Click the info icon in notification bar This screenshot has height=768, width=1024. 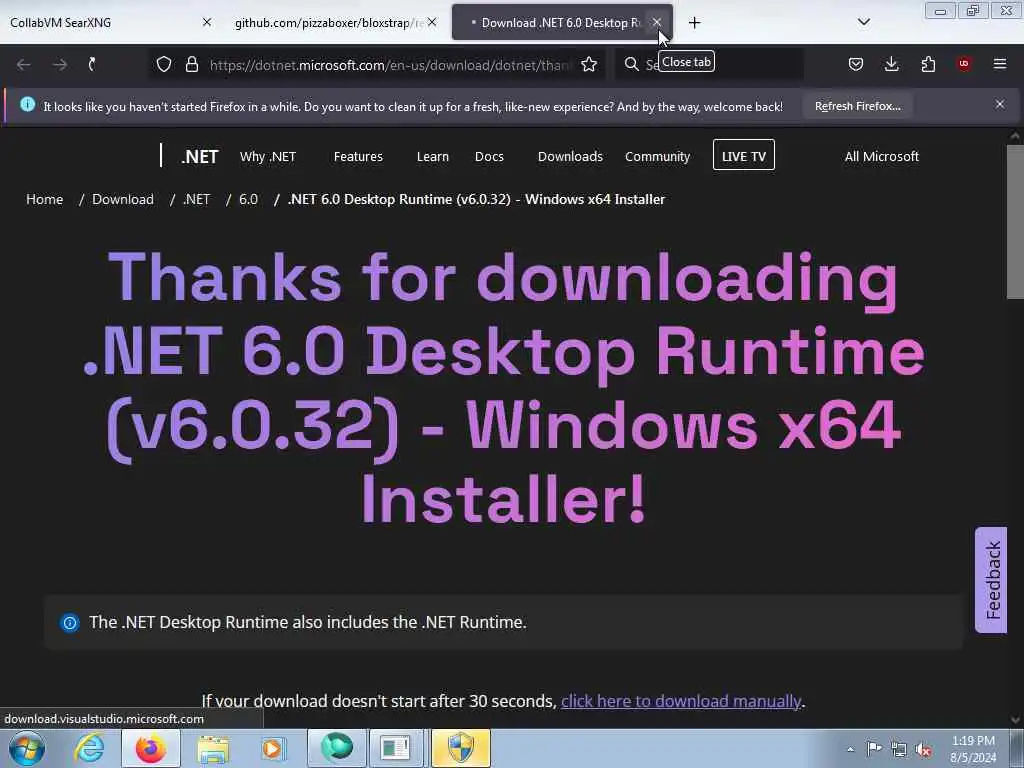[x=27, y=104]
